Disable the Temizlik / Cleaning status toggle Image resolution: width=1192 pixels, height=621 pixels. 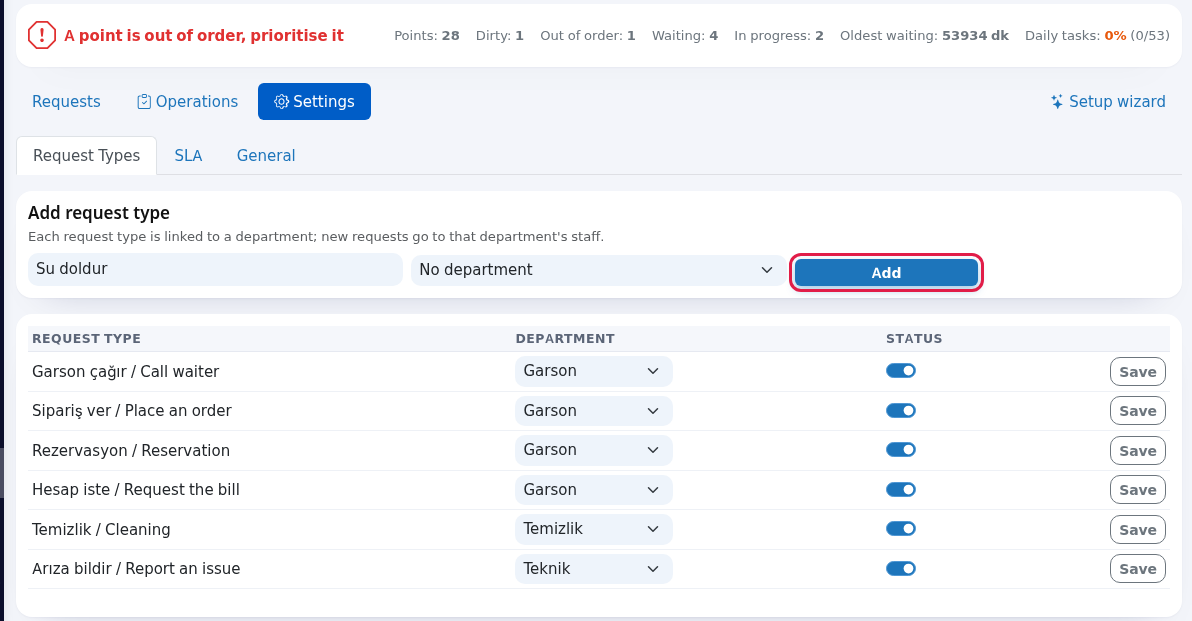901,529
